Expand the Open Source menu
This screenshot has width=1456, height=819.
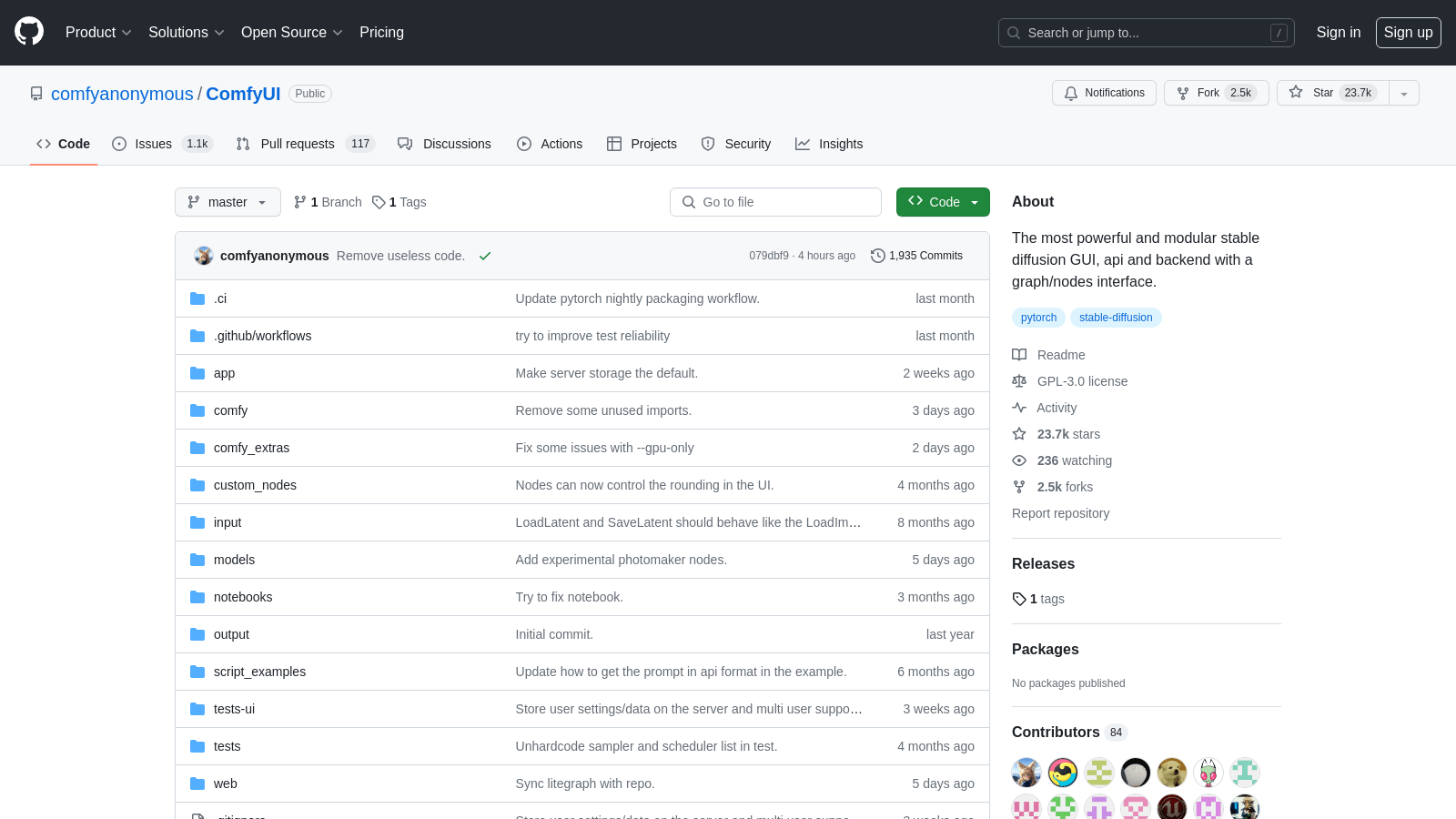coord(292,32)
